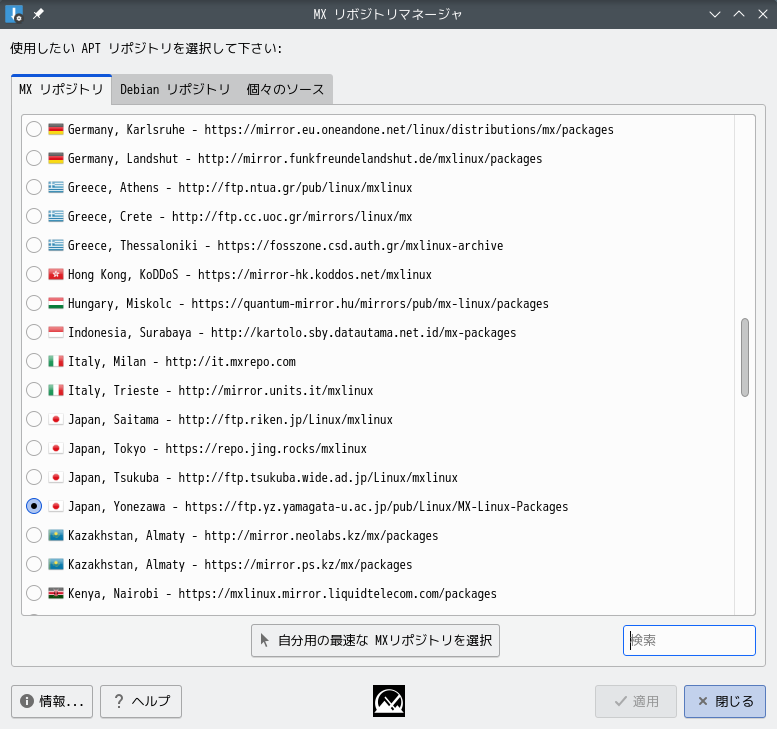The image size is (777, 729).
Task: Select Kazakhstan mirror.neolabs.kz radio button
Action: (x=34, y=535)
